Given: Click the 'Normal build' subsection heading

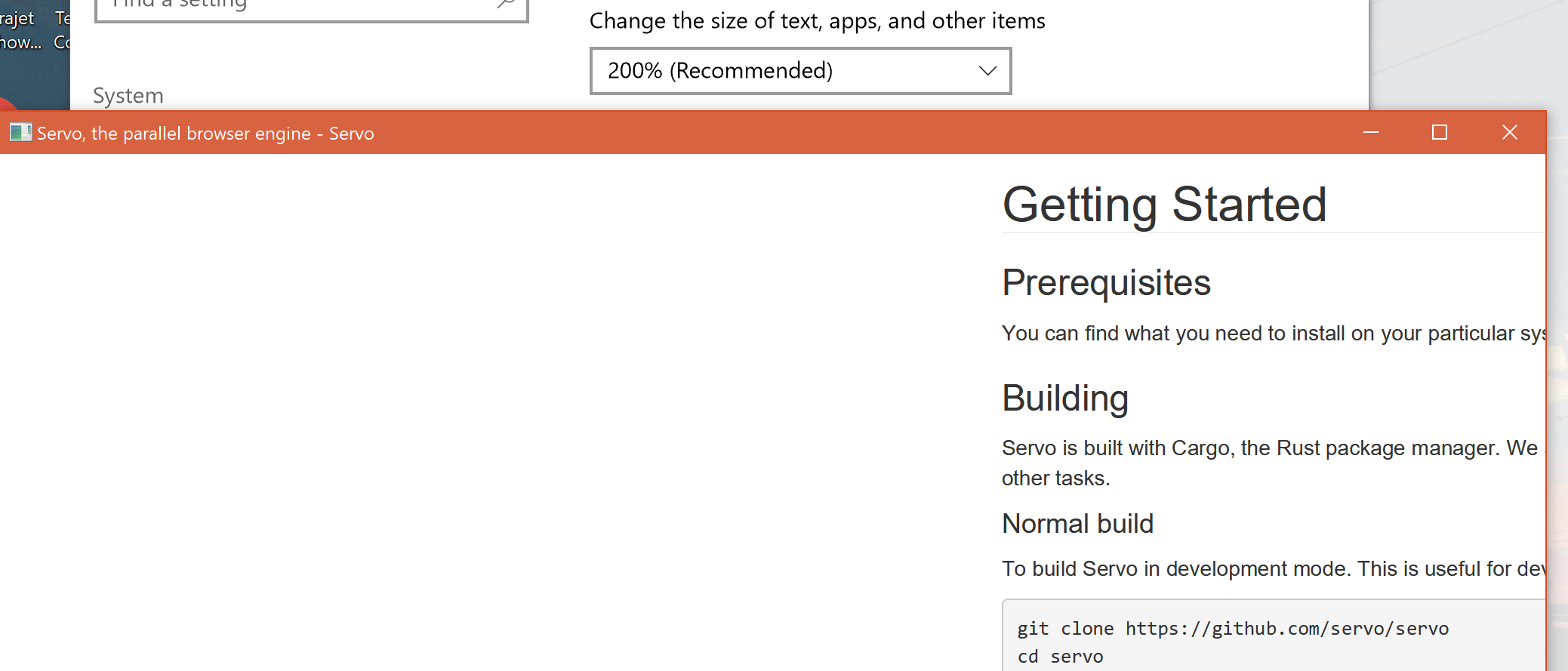Looking at the screenshot, I should tap(1077, 523).
